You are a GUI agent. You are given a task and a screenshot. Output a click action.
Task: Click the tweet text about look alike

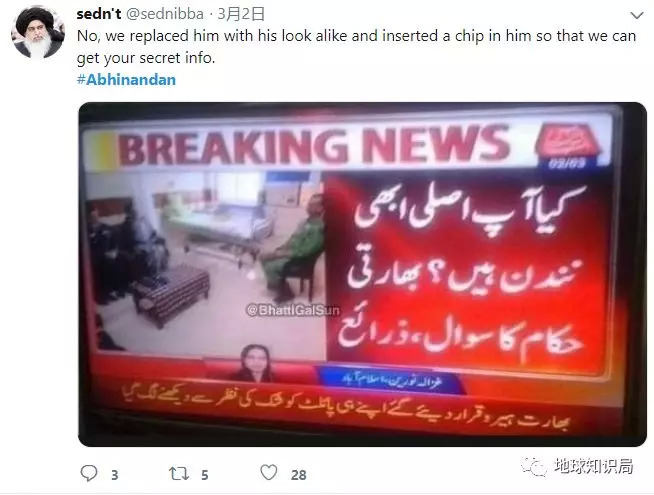click(x=357, y=47)
